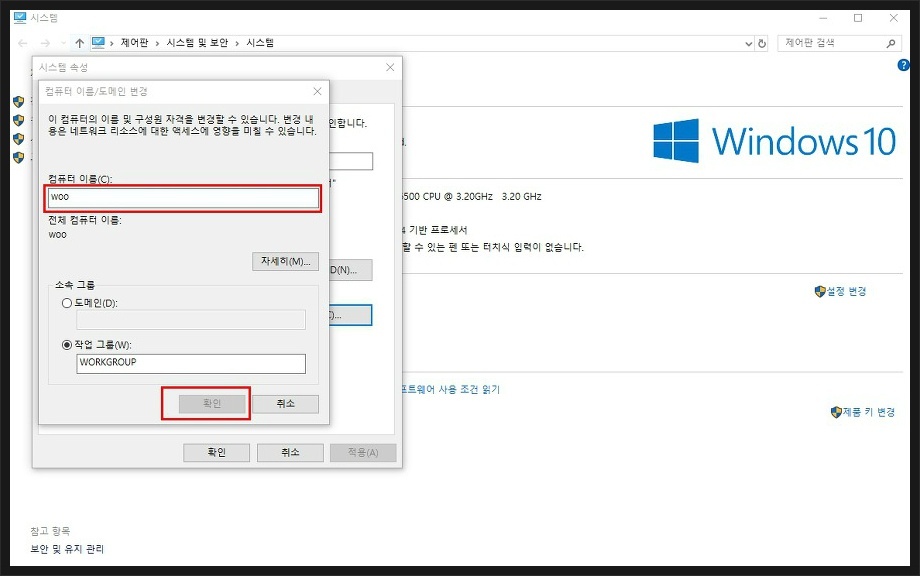Click the first shield icon in left sidebar
920x576 pixels.
19,102
